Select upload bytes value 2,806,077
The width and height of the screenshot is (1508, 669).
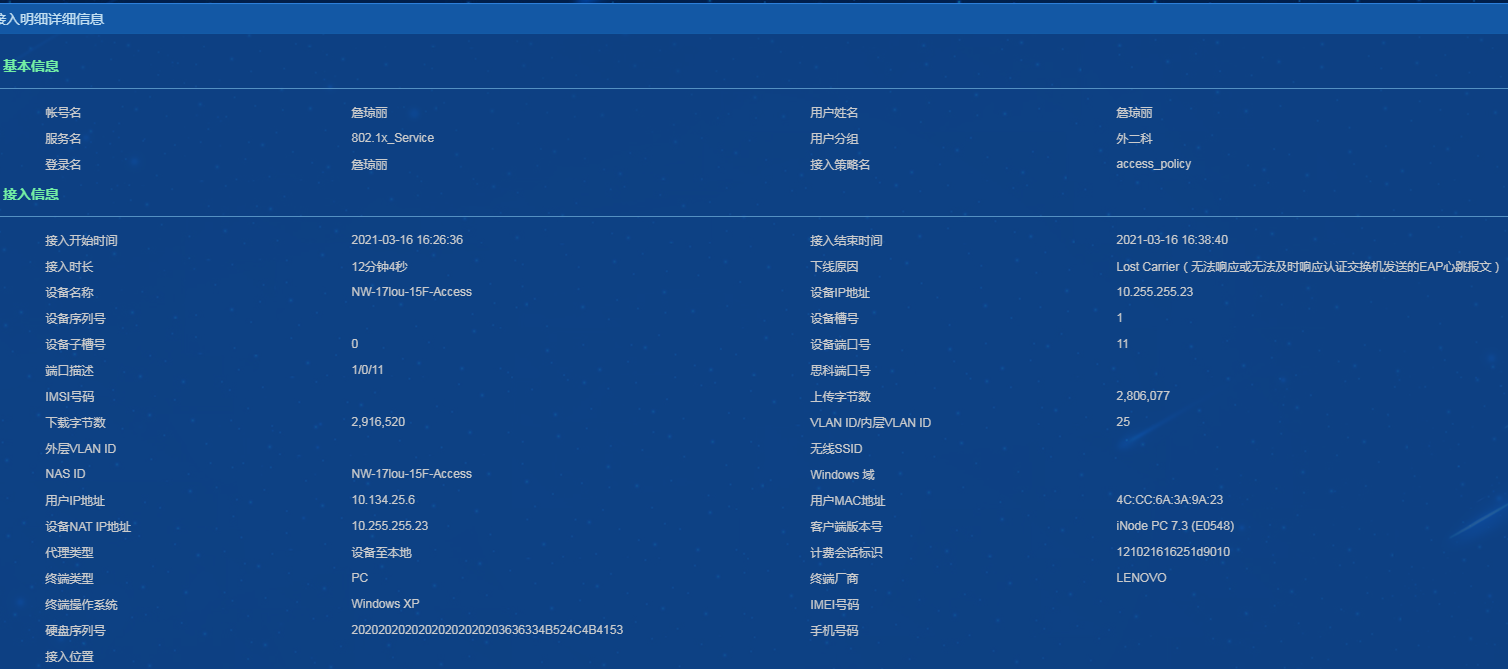tap(1143, 396)
